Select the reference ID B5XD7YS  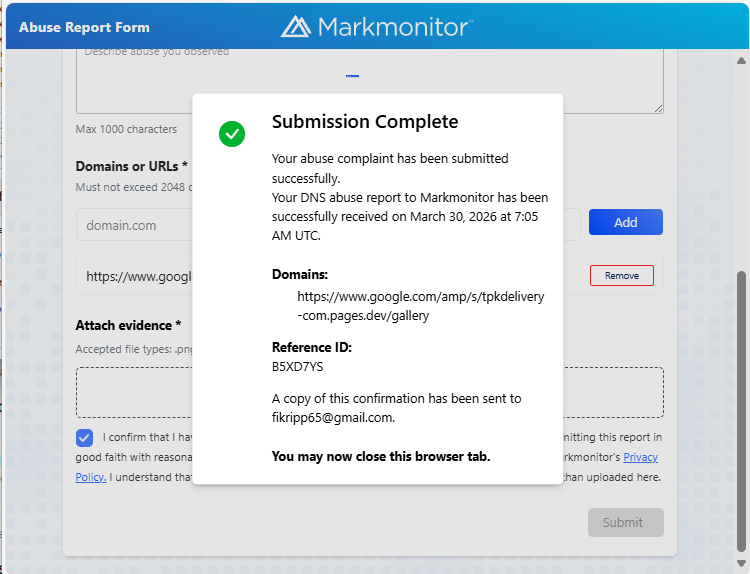298,367
